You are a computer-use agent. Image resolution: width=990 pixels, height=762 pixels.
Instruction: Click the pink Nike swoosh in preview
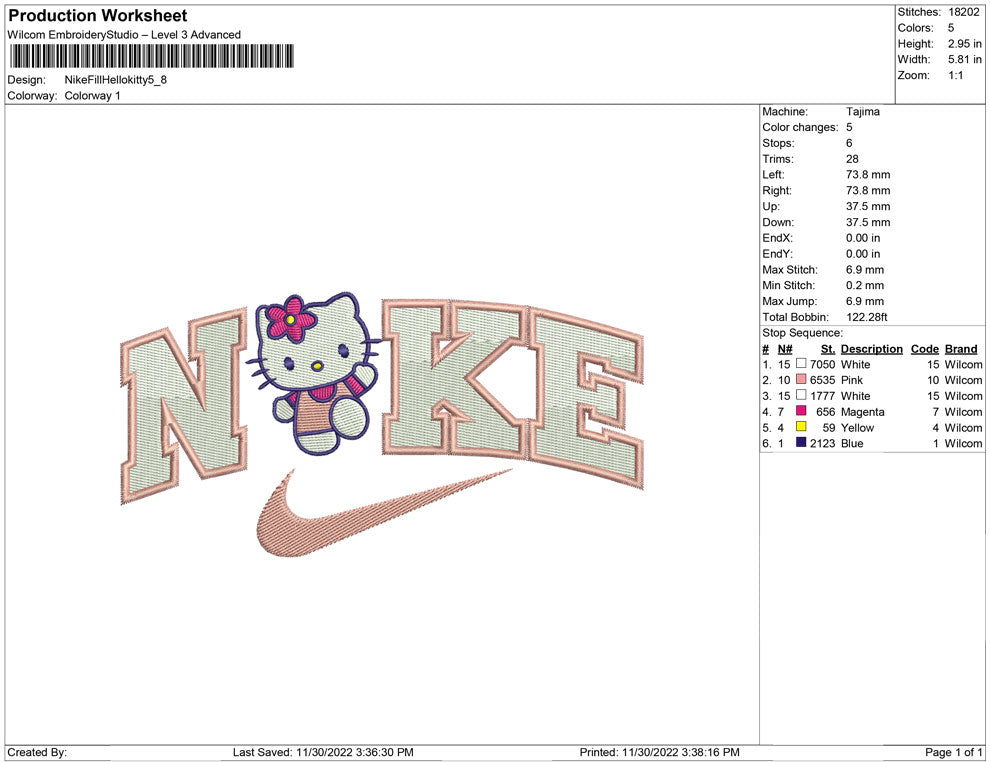click(384, 514)
